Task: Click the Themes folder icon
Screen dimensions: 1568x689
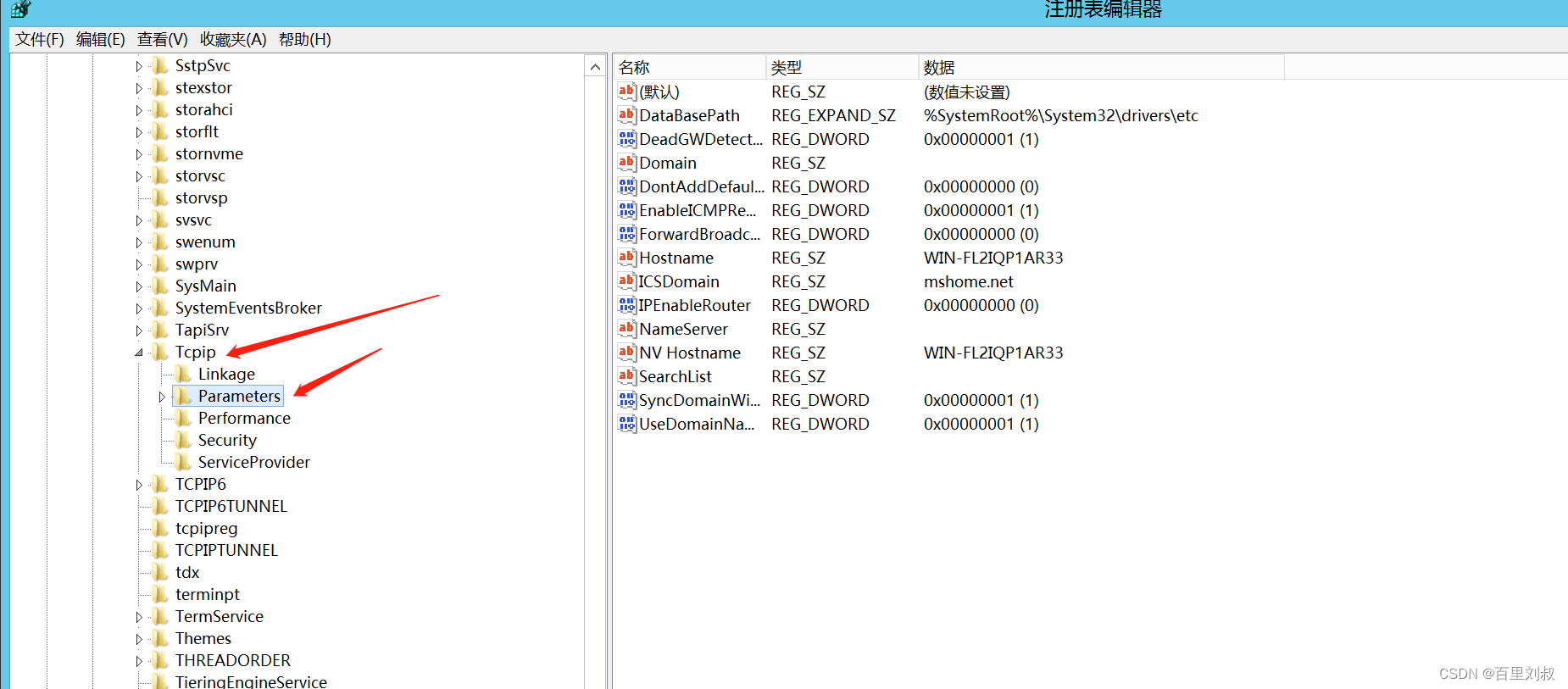Action: coord(159,638)
